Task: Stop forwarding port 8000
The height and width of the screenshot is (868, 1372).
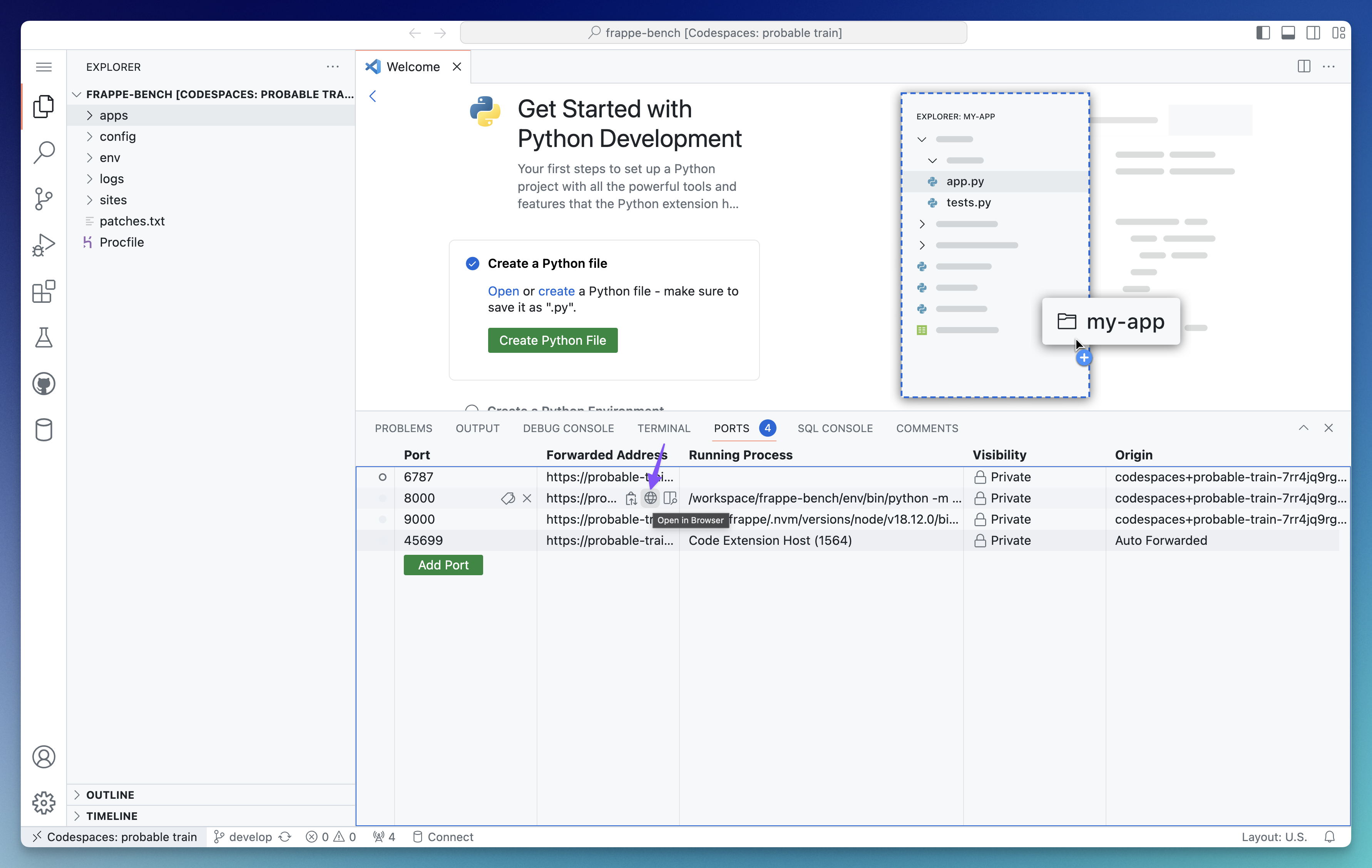Action: (x=527, y=498)
